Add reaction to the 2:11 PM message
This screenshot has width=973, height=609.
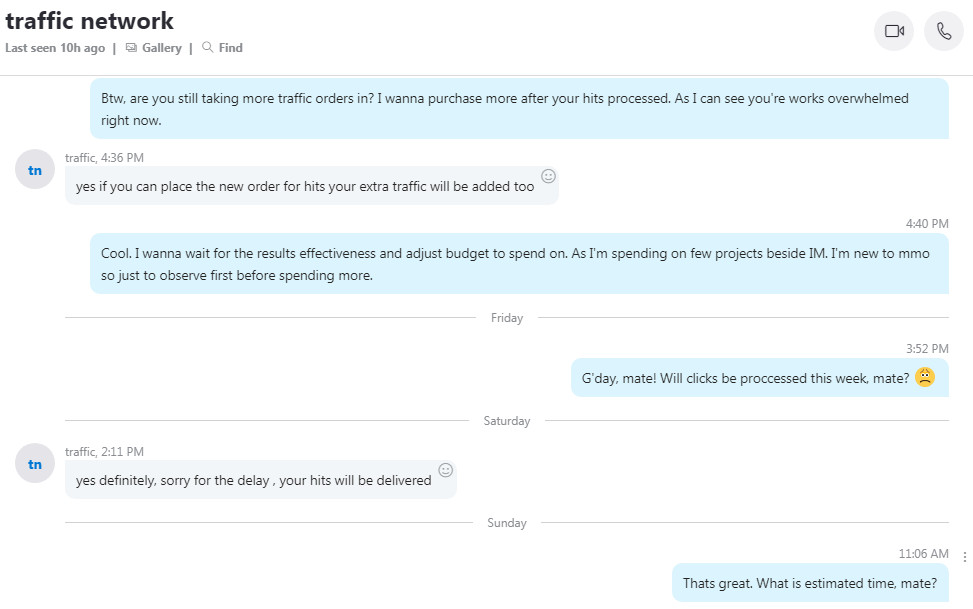446,471
